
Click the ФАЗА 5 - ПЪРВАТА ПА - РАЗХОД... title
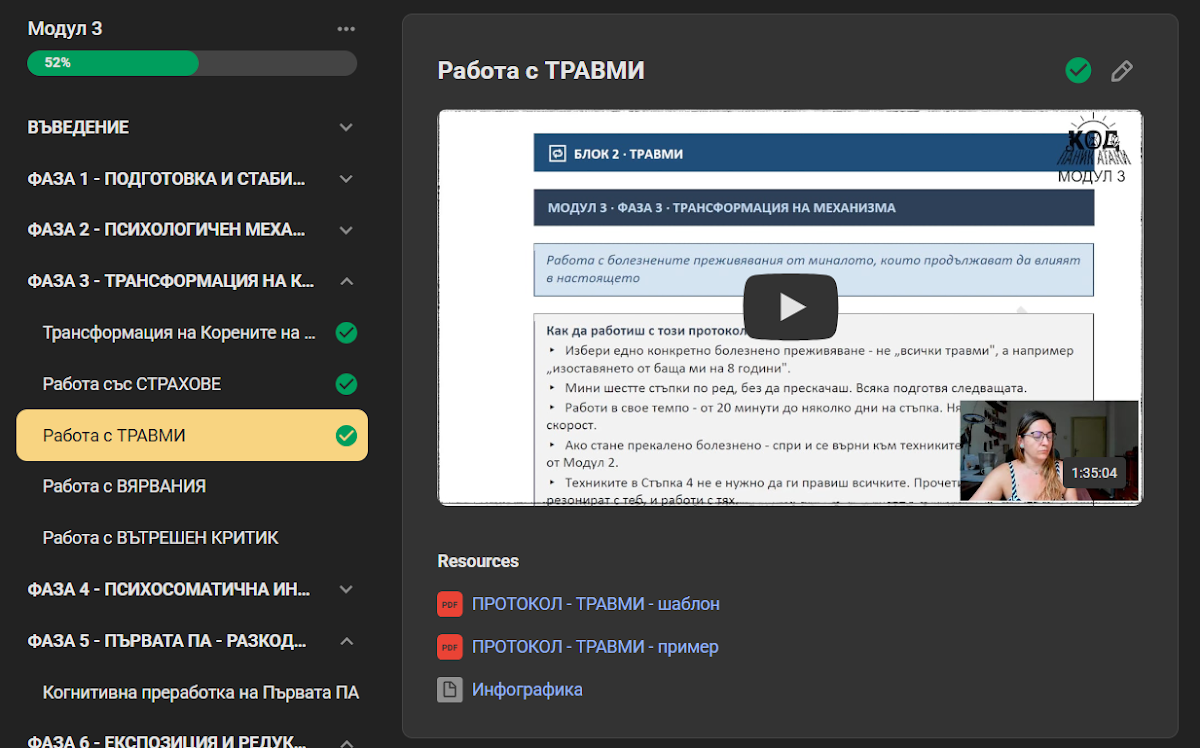(166, 640)
